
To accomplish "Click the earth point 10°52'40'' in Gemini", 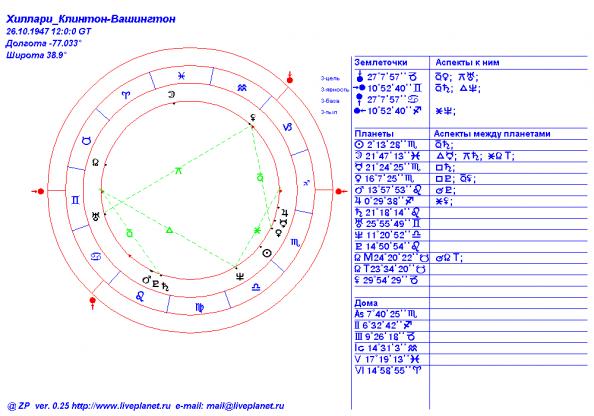I will pos(388,88).
